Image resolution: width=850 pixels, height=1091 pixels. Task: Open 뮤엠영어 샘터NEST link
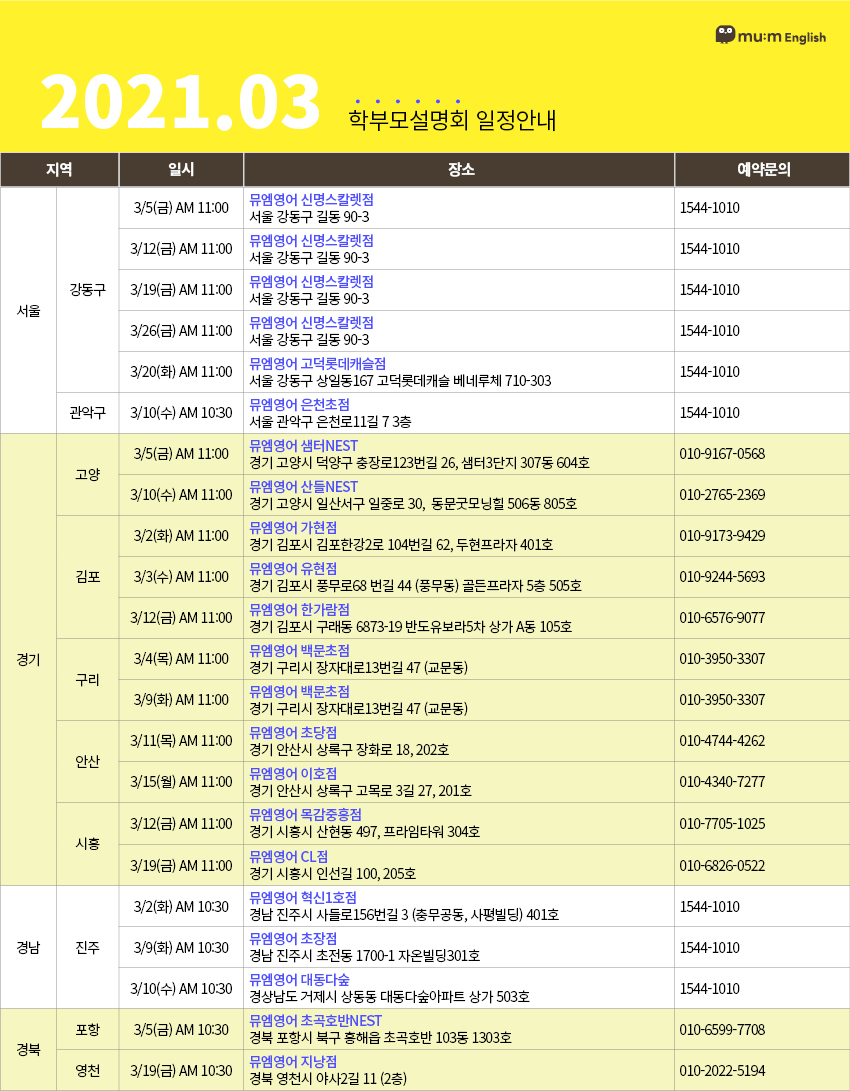tap(304, 446)
